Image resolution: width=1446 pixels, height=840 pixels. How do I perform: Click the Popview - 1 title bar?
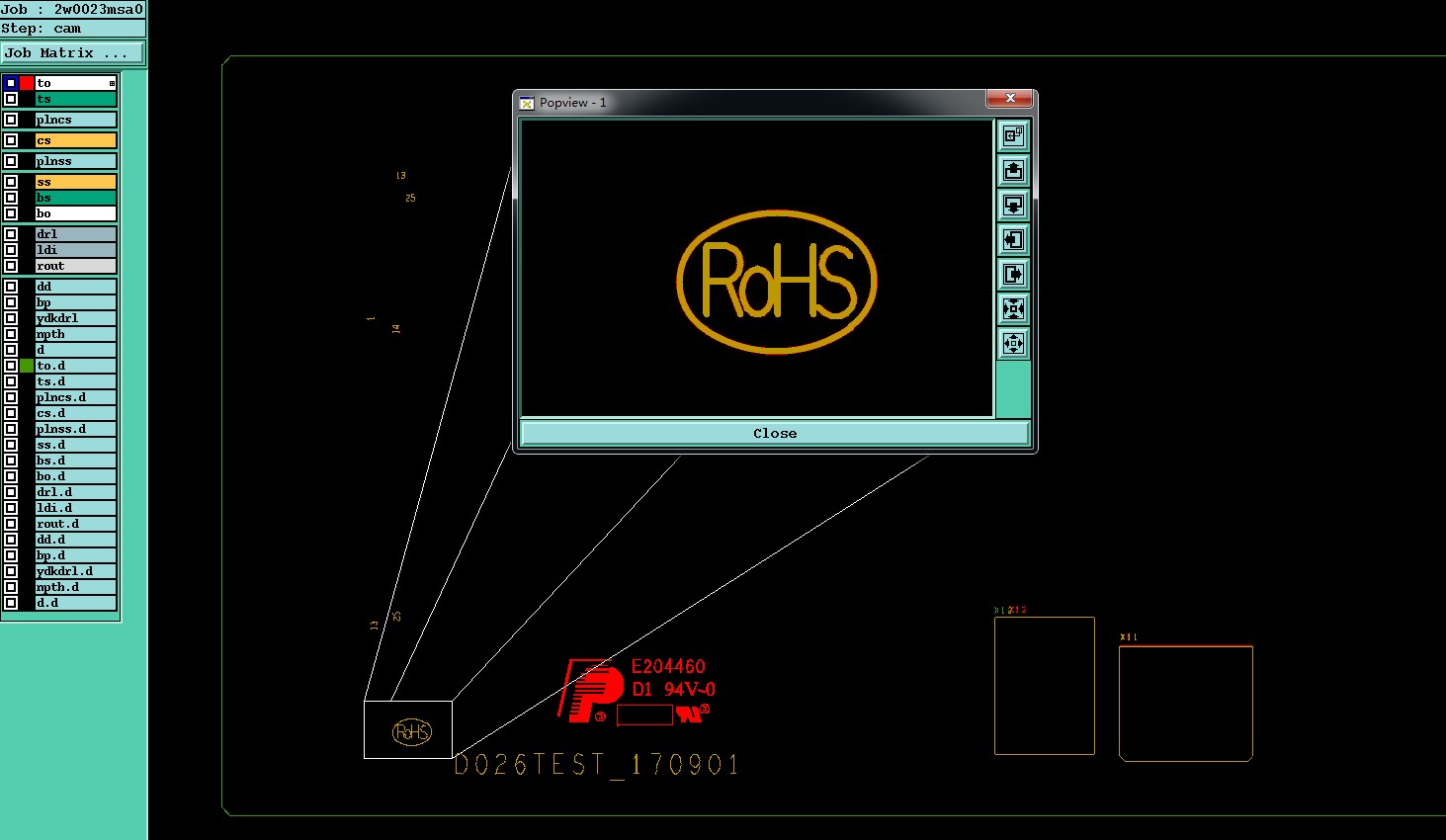tap(751, 102)
